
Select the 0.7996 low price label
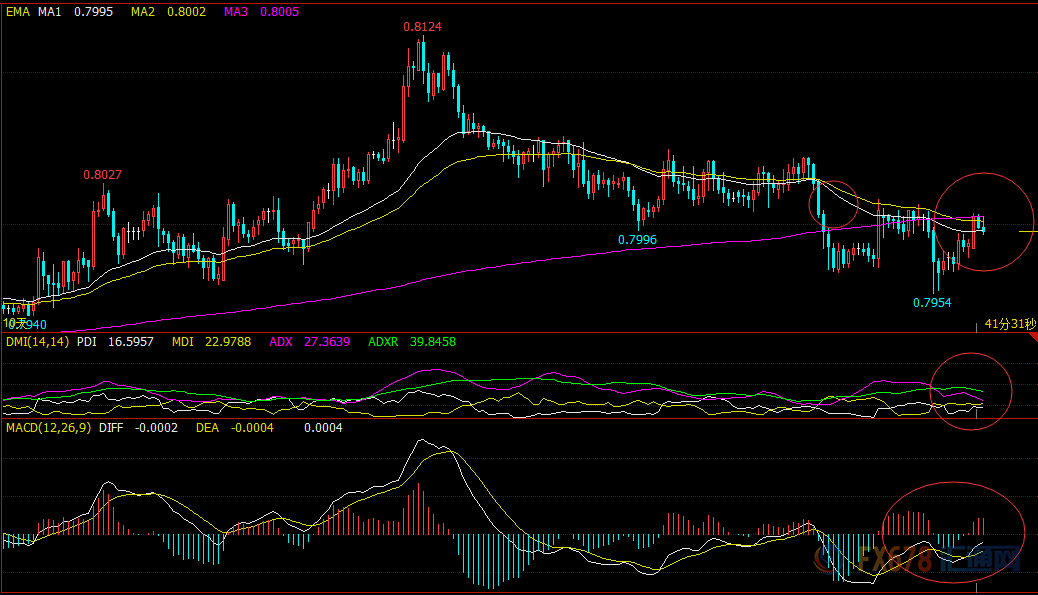click(637, 240)
